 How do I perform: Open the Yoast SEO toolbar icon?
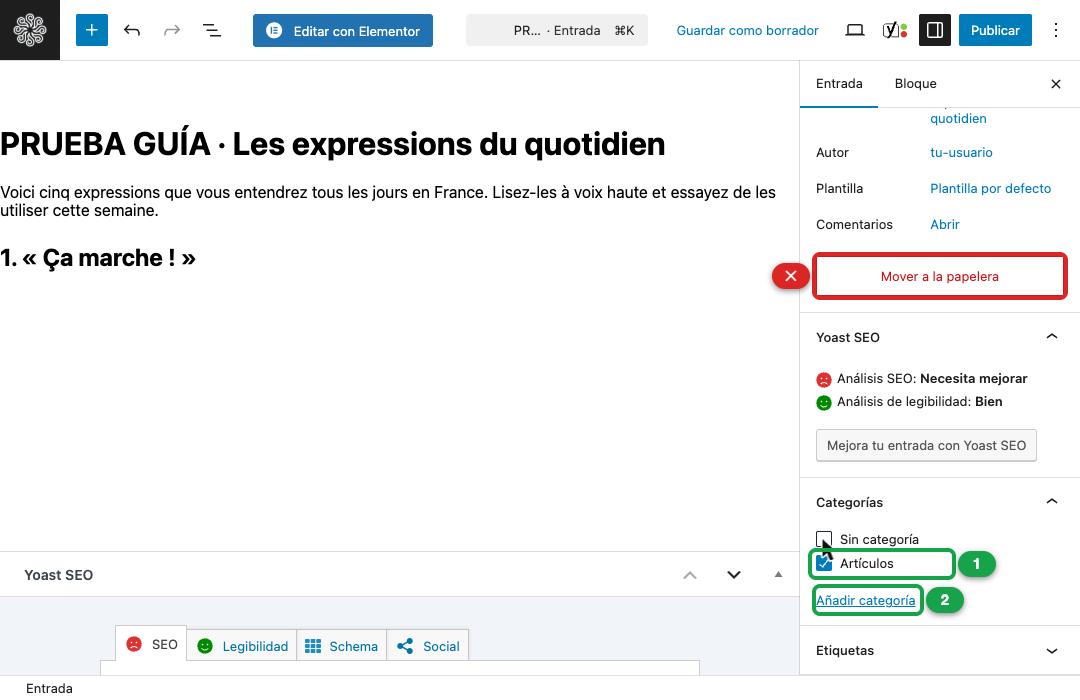point(895,30)
